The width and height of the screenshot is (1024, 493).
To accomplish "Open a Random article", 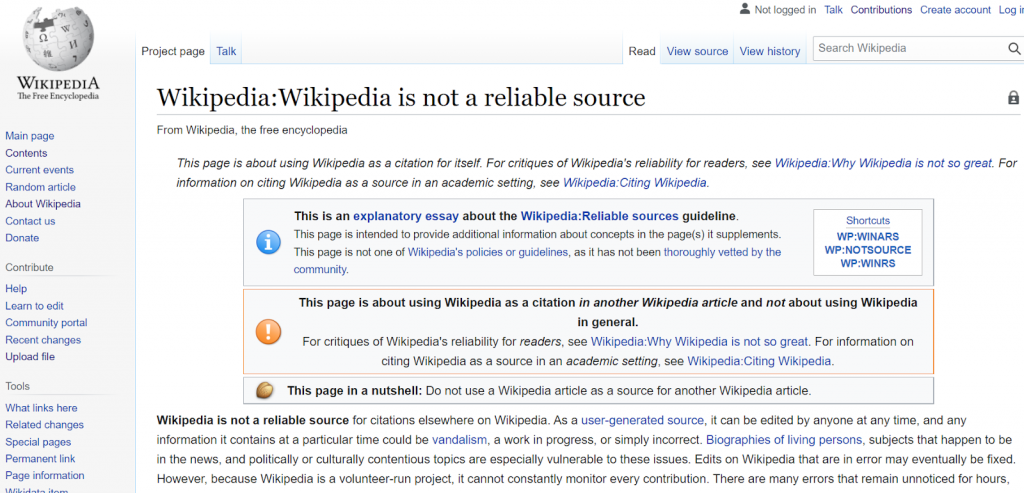I will [x=40, y=187].
